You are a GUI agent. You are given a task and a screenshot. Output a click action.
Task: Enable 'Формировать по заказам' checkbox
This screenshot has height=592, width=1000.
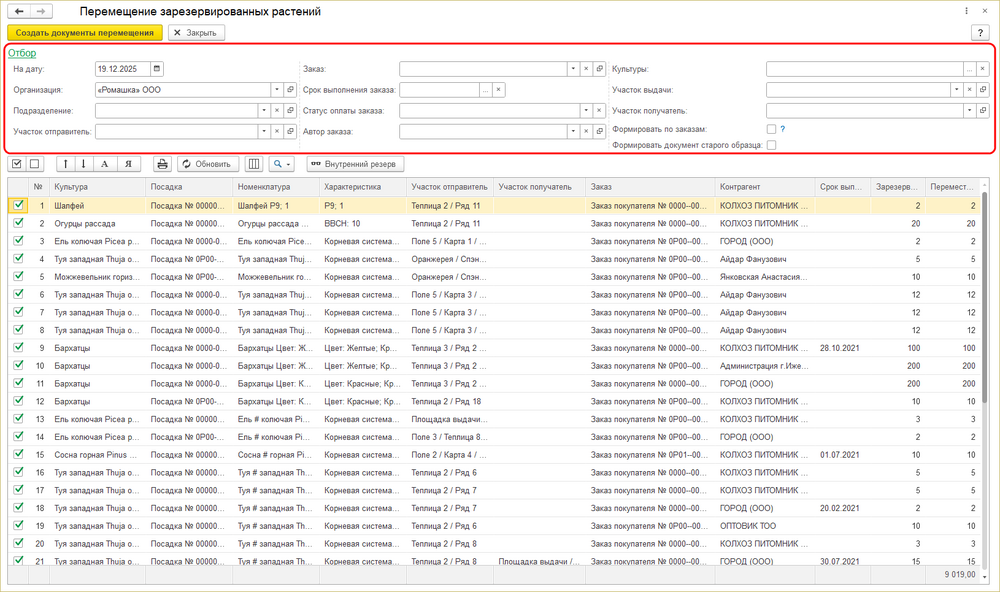(x=771, y=129)
